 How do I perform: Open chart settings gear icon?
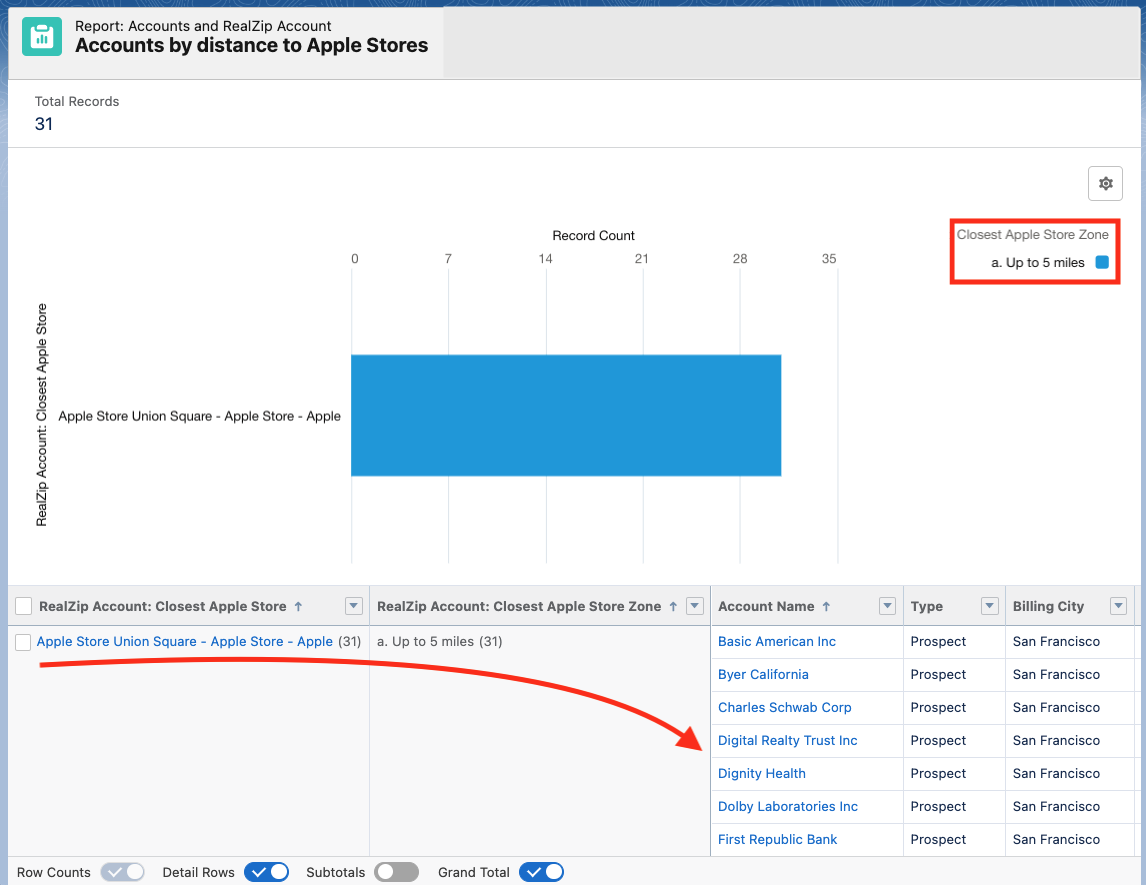(x=1105, y=183)
